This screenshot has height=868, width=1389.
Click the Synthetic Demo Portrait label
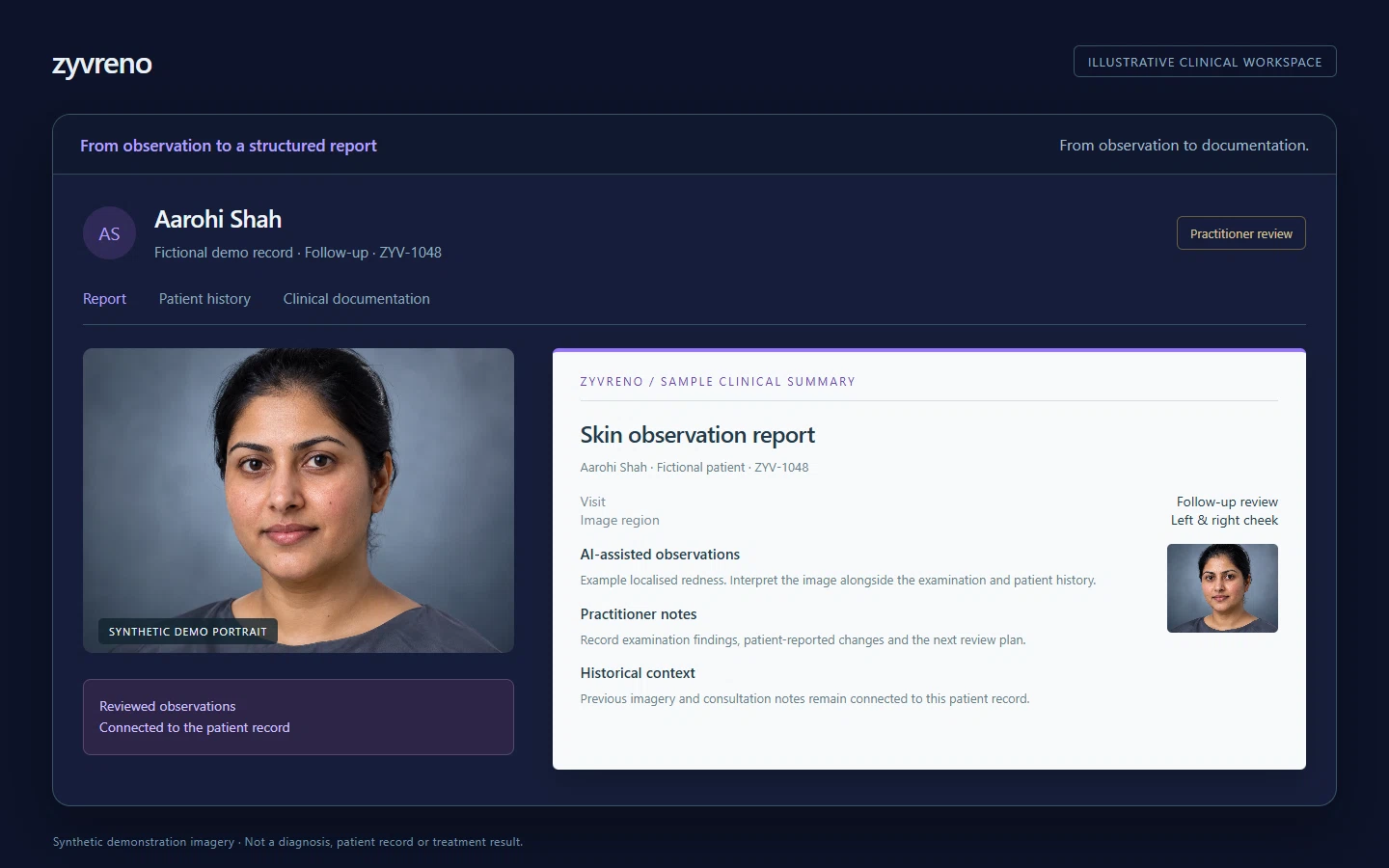(188, 632)
